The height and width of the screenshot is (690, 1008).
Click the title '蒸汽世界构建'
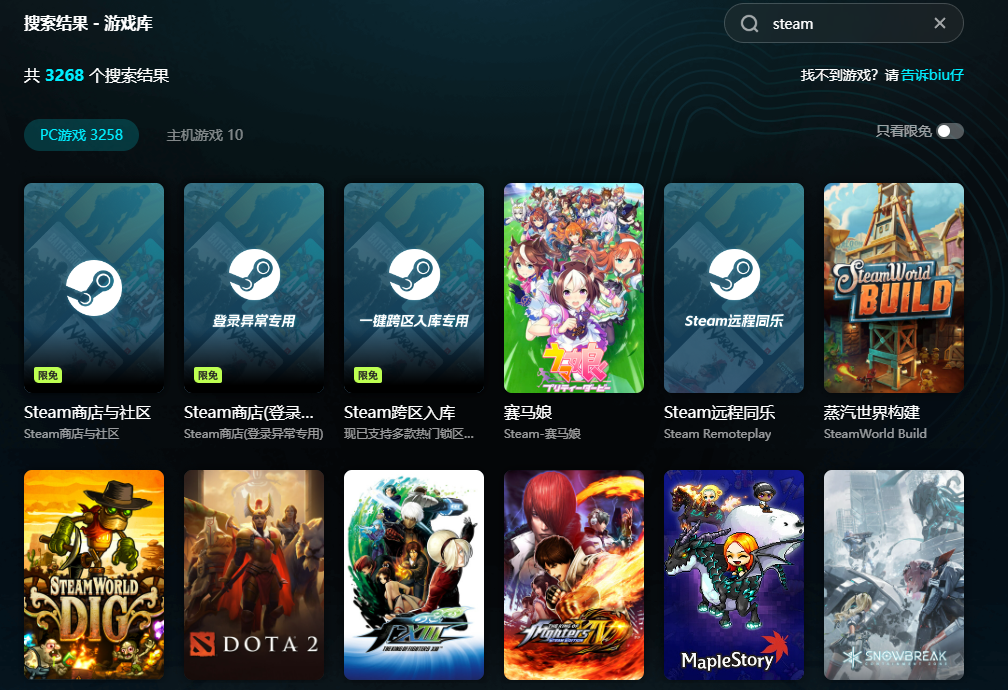[x=872, y=412]
